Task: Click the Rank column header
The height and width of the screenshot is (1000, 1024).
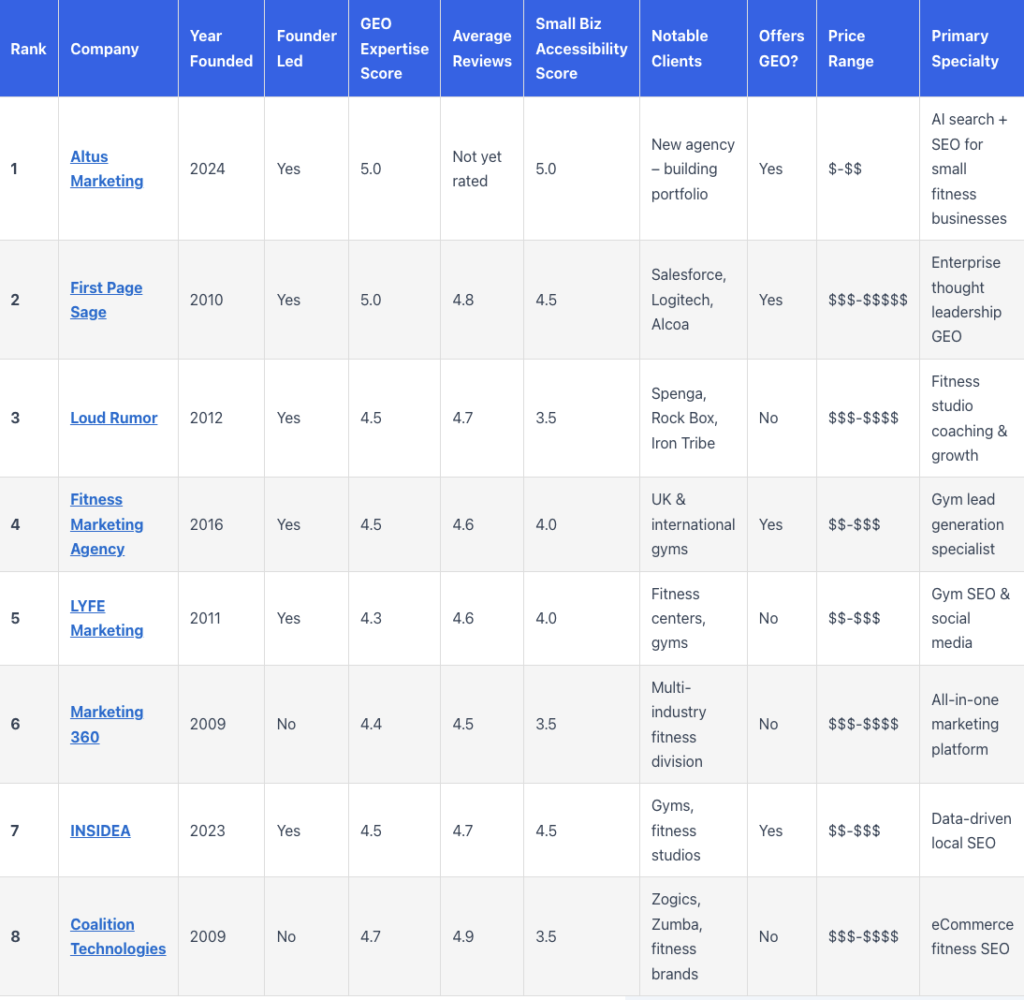Action: [28, 49]
